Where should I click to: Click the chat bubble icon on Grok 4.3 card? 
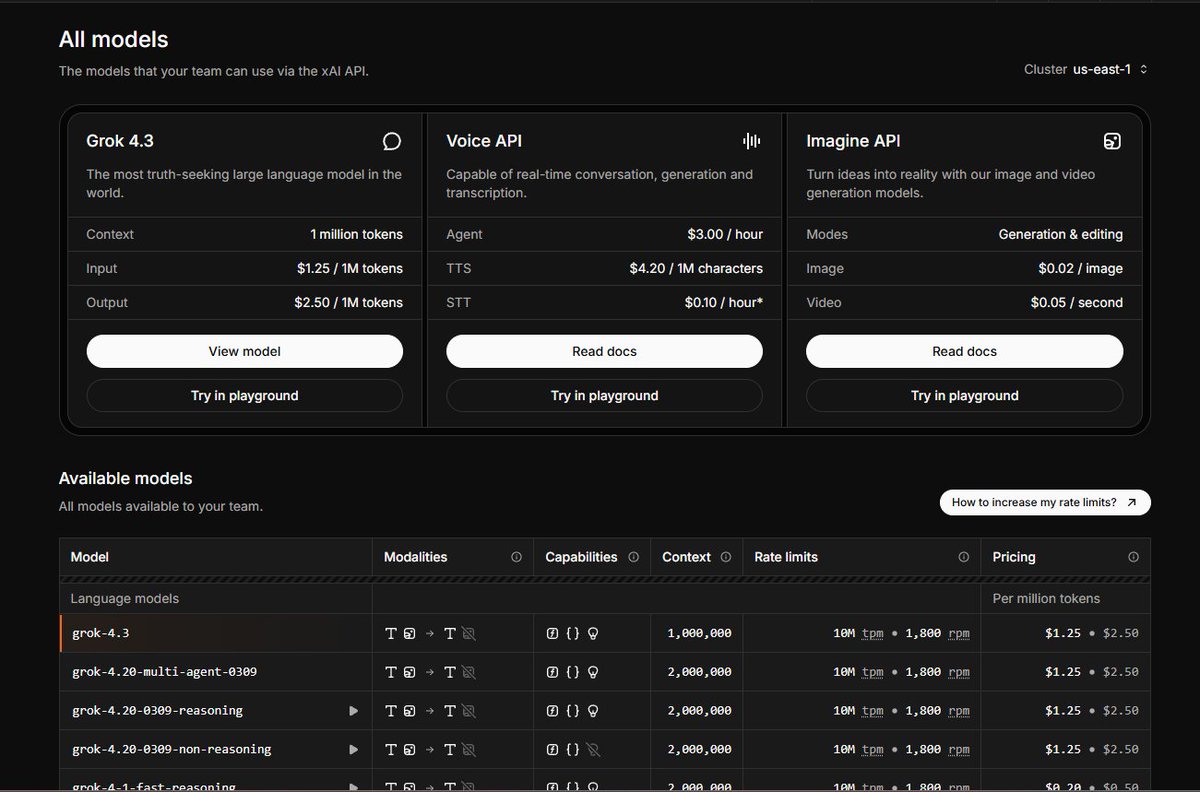[392, 141]
